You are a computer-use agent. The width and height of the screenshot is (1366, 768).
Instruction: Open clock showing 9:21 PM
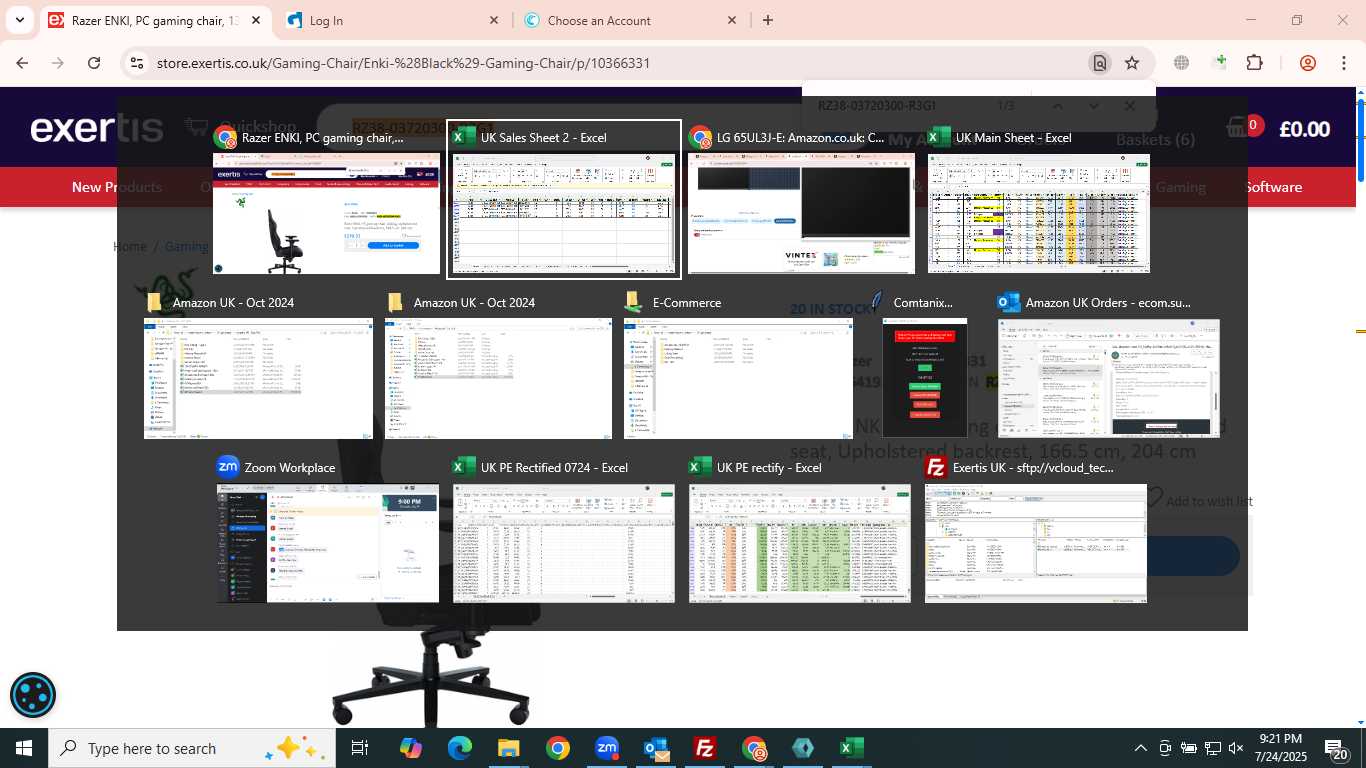[x=1281, y=748]
